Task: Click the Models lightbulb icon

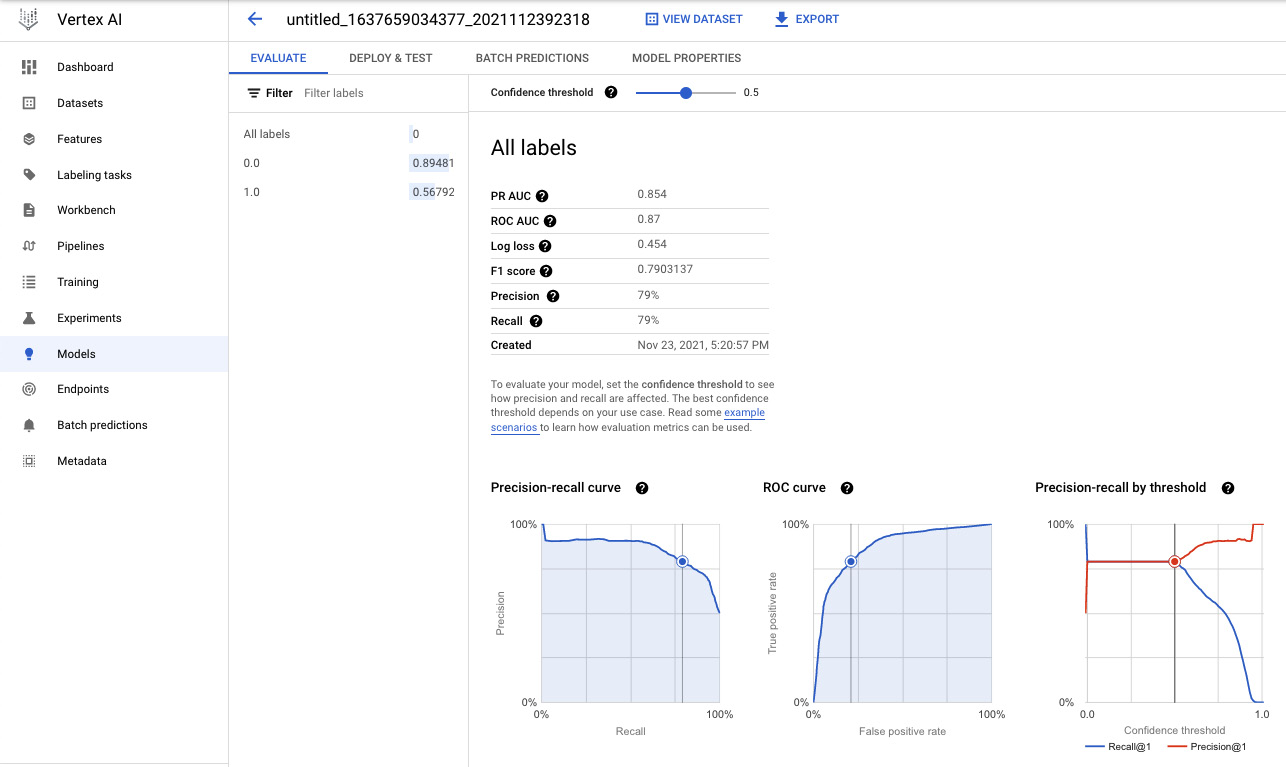Action: click(29, 354)
